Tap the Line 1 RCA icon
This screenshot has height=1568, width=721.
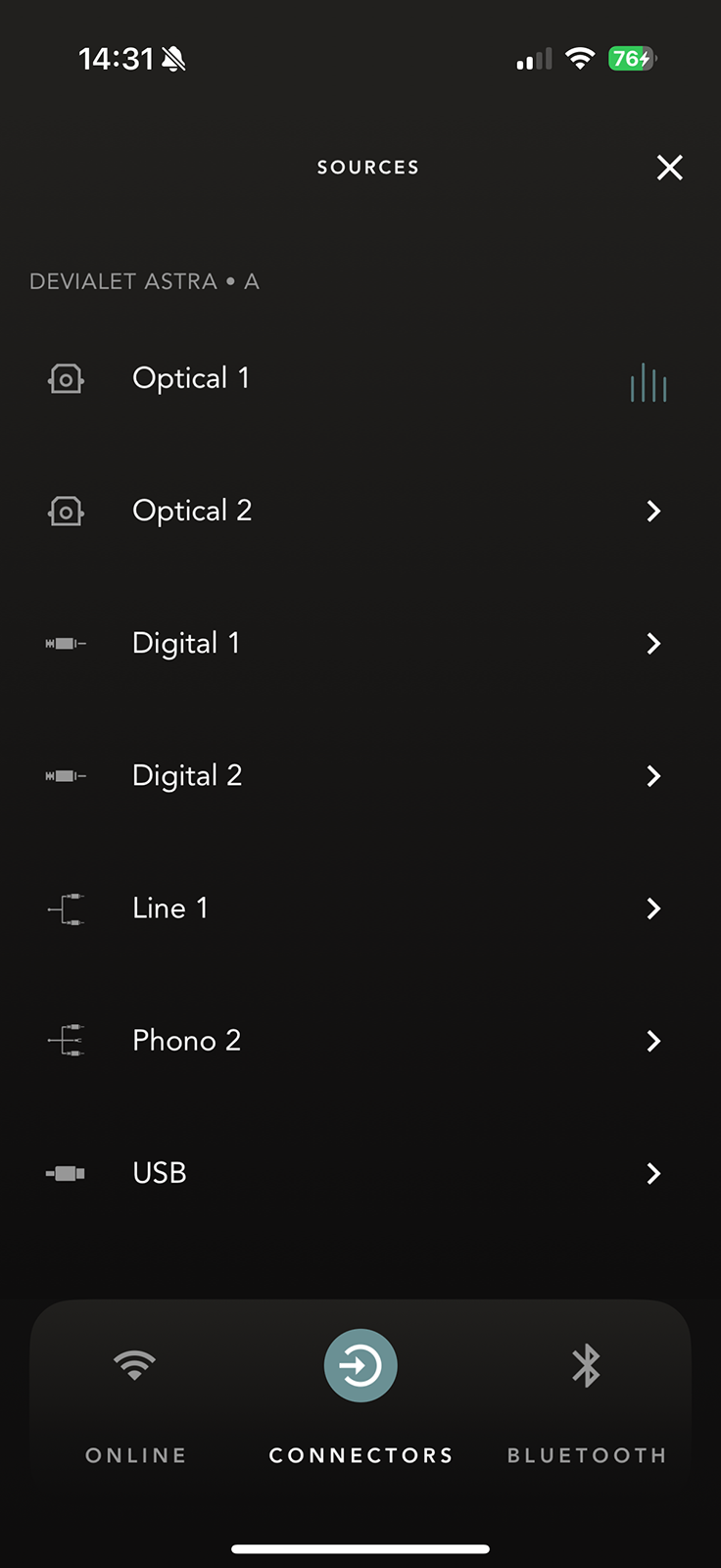pyautogui.click(x=66, y=908)
